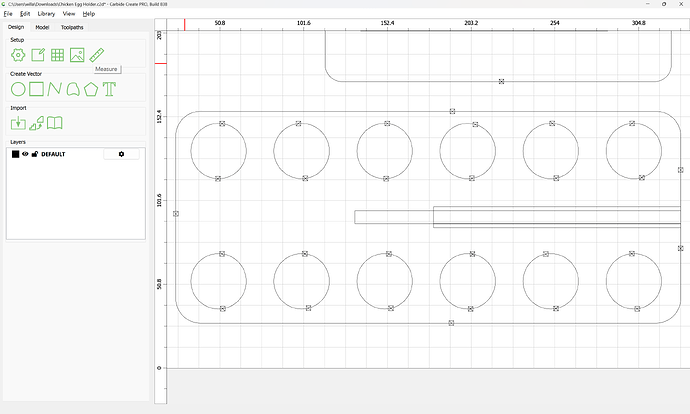690x414 pixels.
Task: Toggle the lock on the DEFAULT layer
Action: [34, 154]
